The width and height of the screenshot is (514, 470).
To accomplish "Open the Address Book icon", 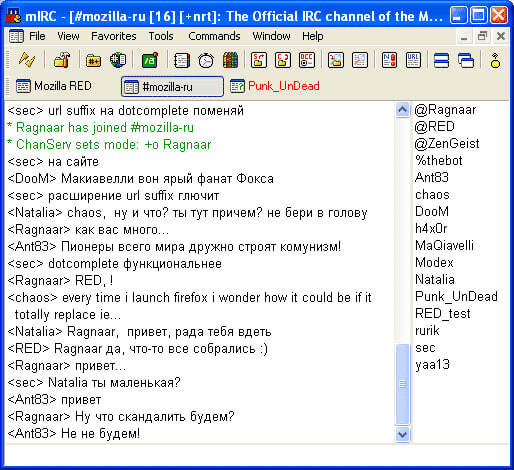I will (182, 60).
